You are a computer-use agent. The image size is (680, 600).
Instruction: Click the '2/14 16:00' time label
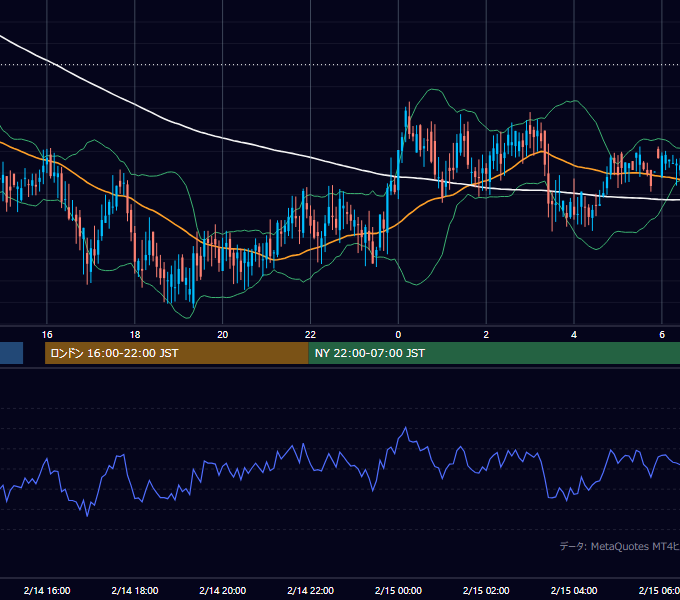pos(47,590)
